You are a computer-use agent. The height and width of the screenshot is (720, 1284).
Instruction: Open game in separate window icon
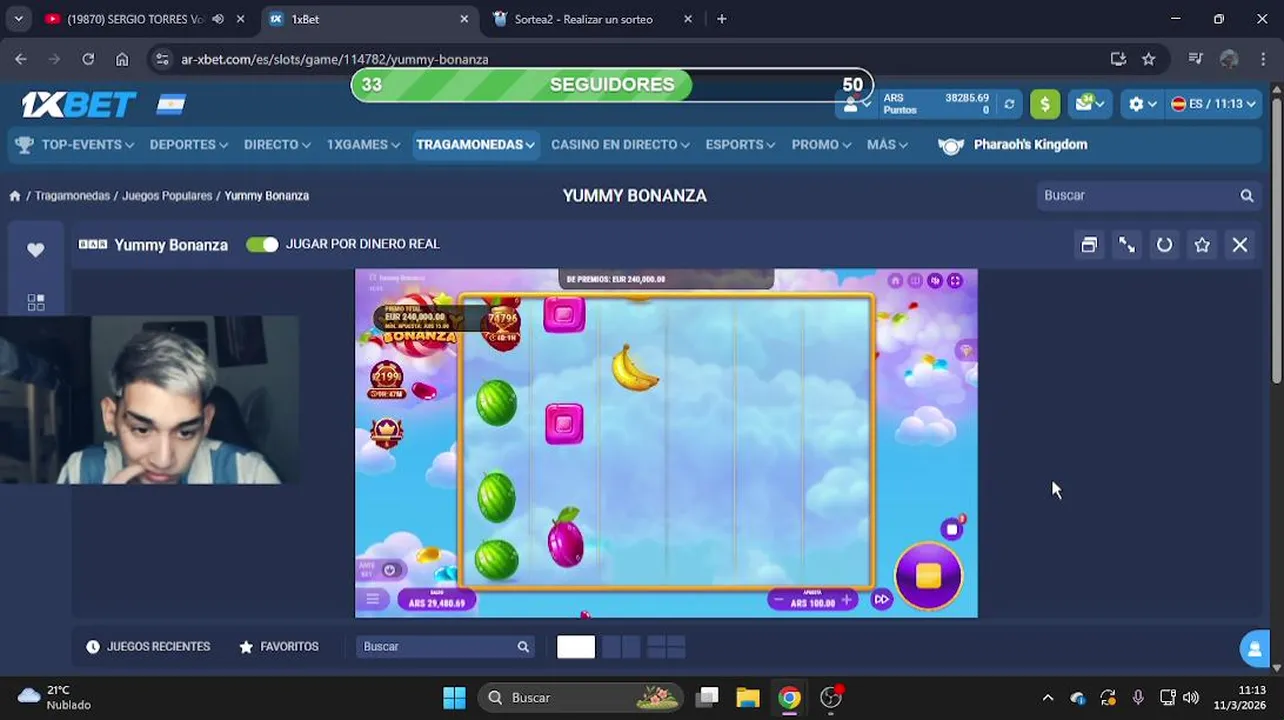click(1089, 245)
